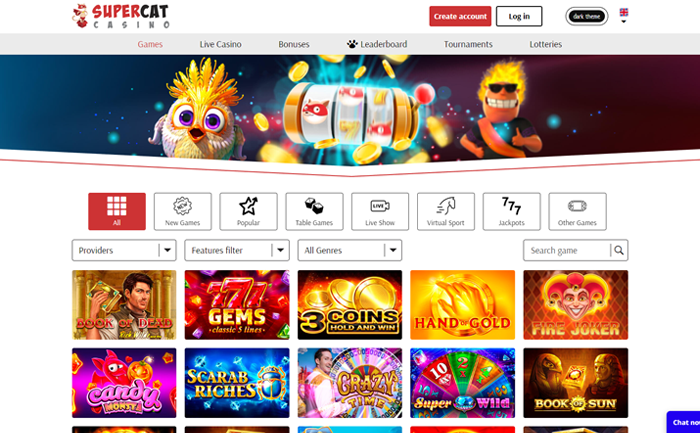Screen dimensions: 700x433
Task: Open the Tournaments menu item
Action: click(468, 44)
